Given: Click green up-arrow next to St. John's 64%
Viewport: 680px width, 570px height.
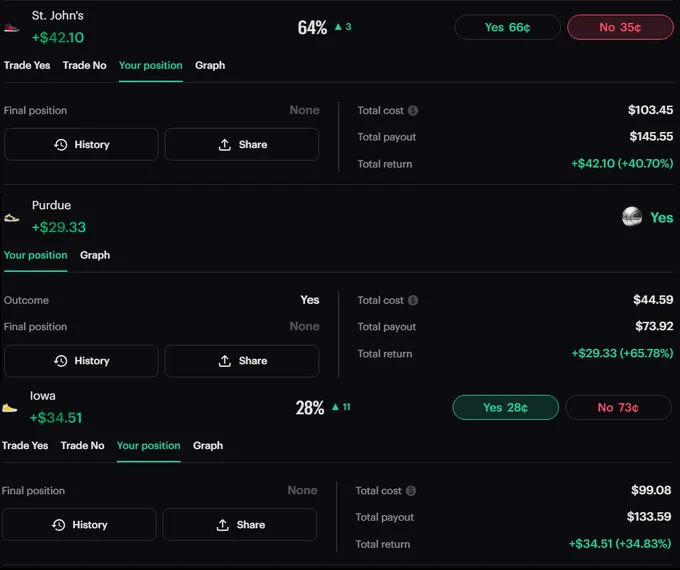Looking at the screenshot, I should tap(338, 27).
